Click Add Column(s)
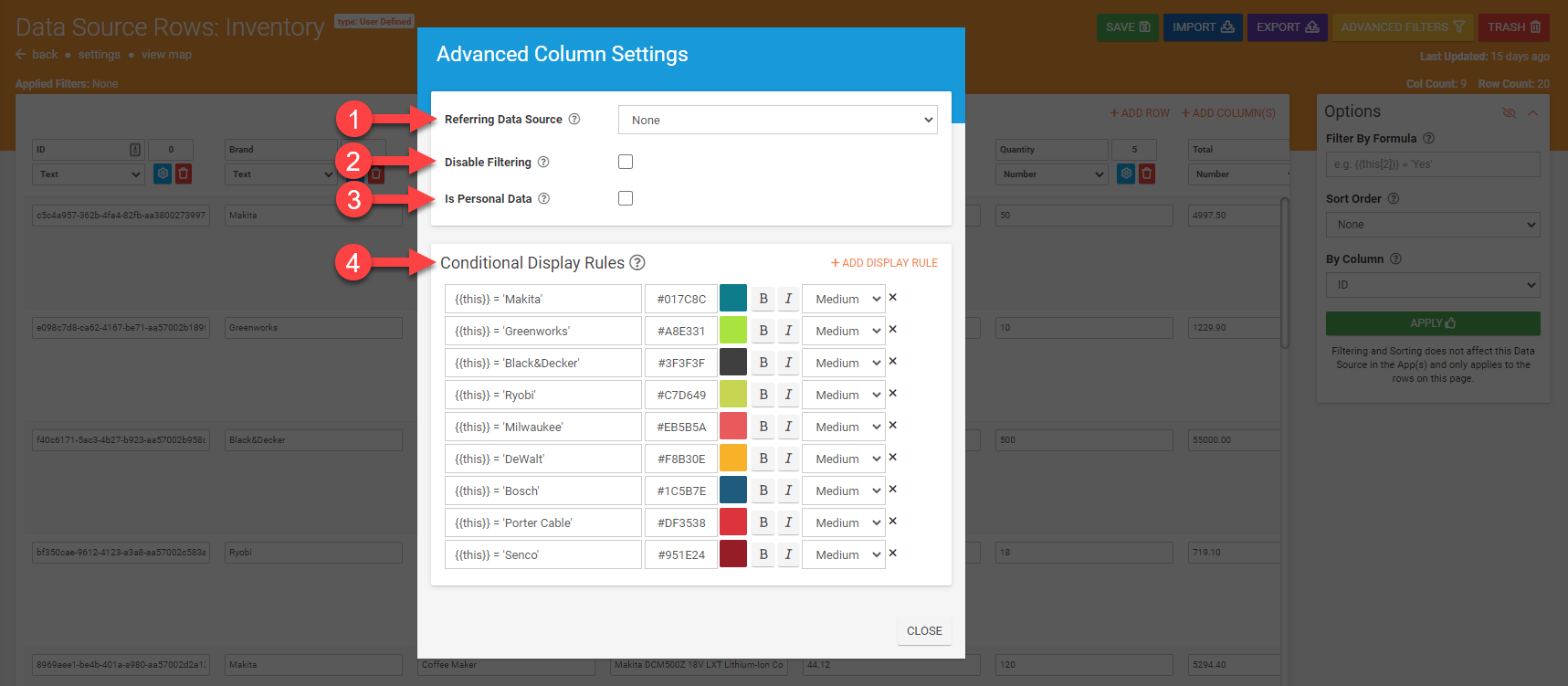 (1228, 113)
